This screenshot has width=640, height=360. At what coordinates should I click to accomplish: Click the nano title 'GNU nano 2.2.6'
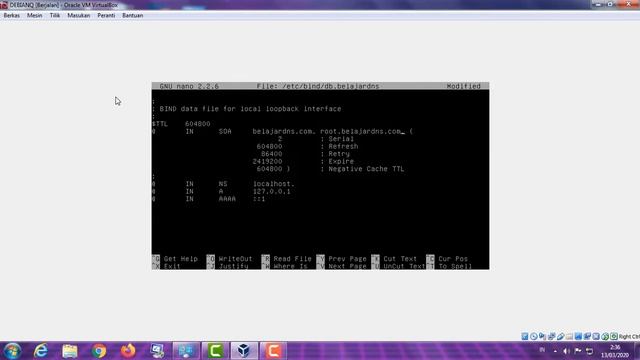pyautogui.click(x=189, y=86)
